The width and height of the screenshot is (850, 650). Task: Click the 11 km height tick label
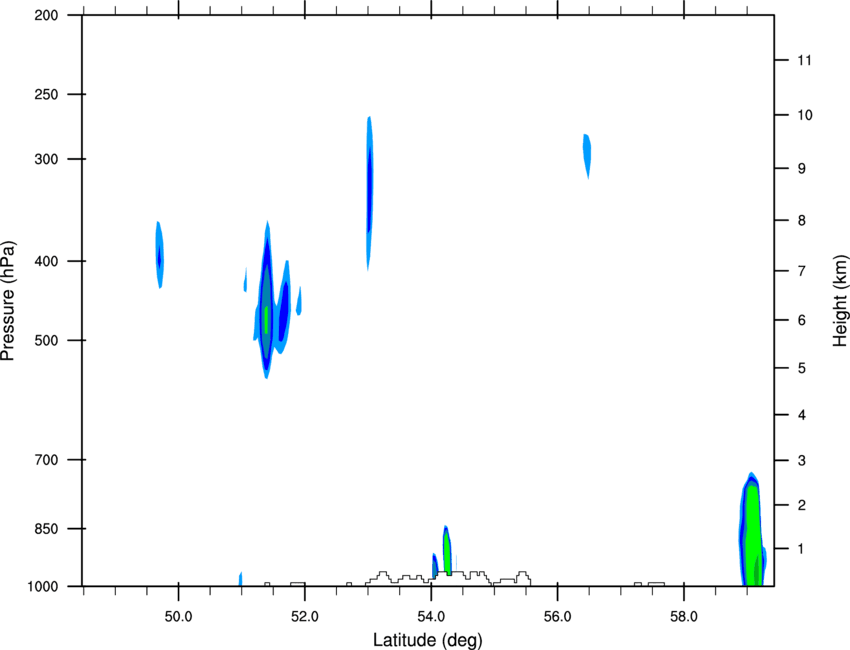(804, 60)
